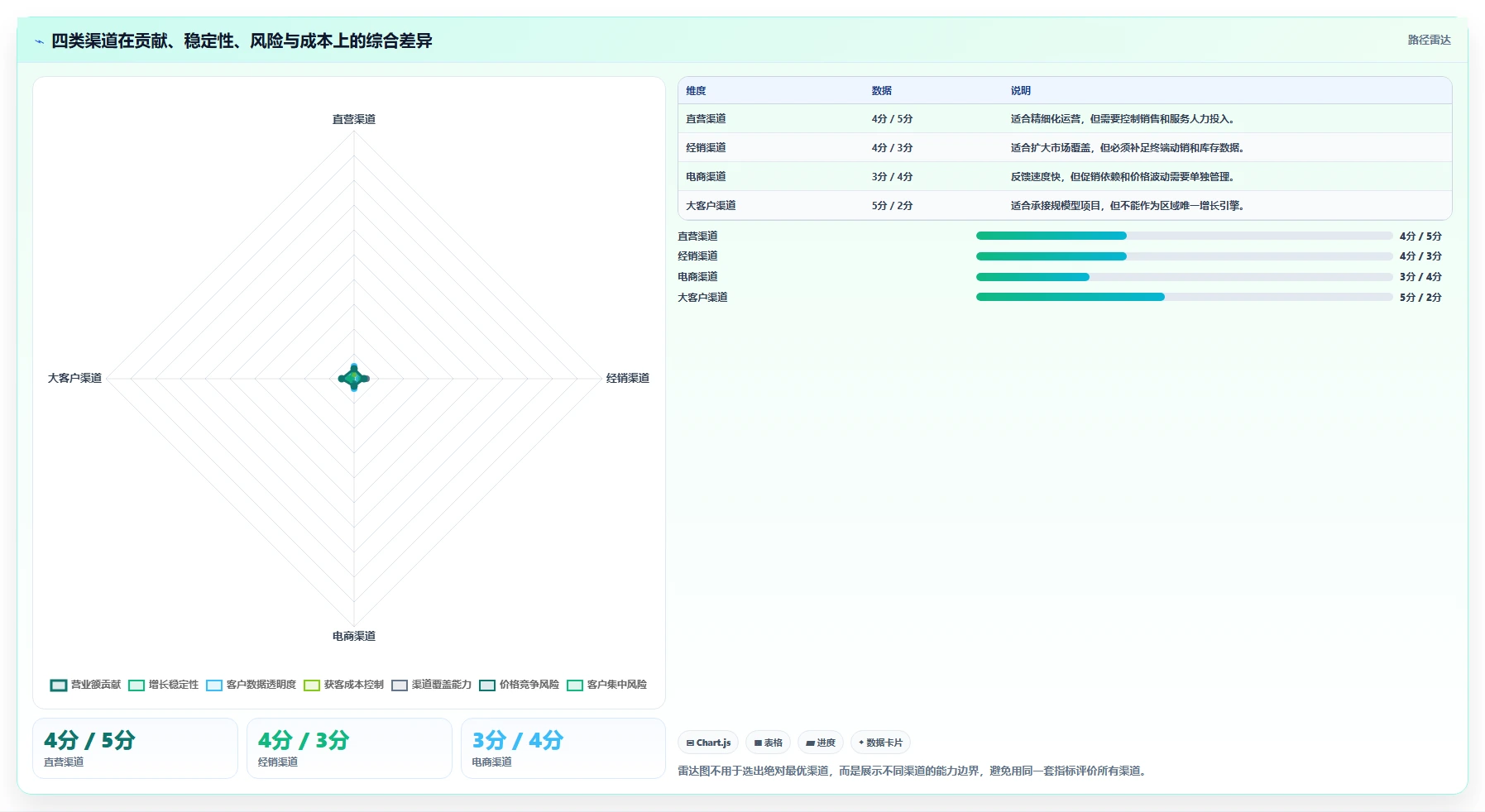Click description 反馈速度快 in table
Image resolution: width=1485 pixels, height=812 pixels.
1124,177
